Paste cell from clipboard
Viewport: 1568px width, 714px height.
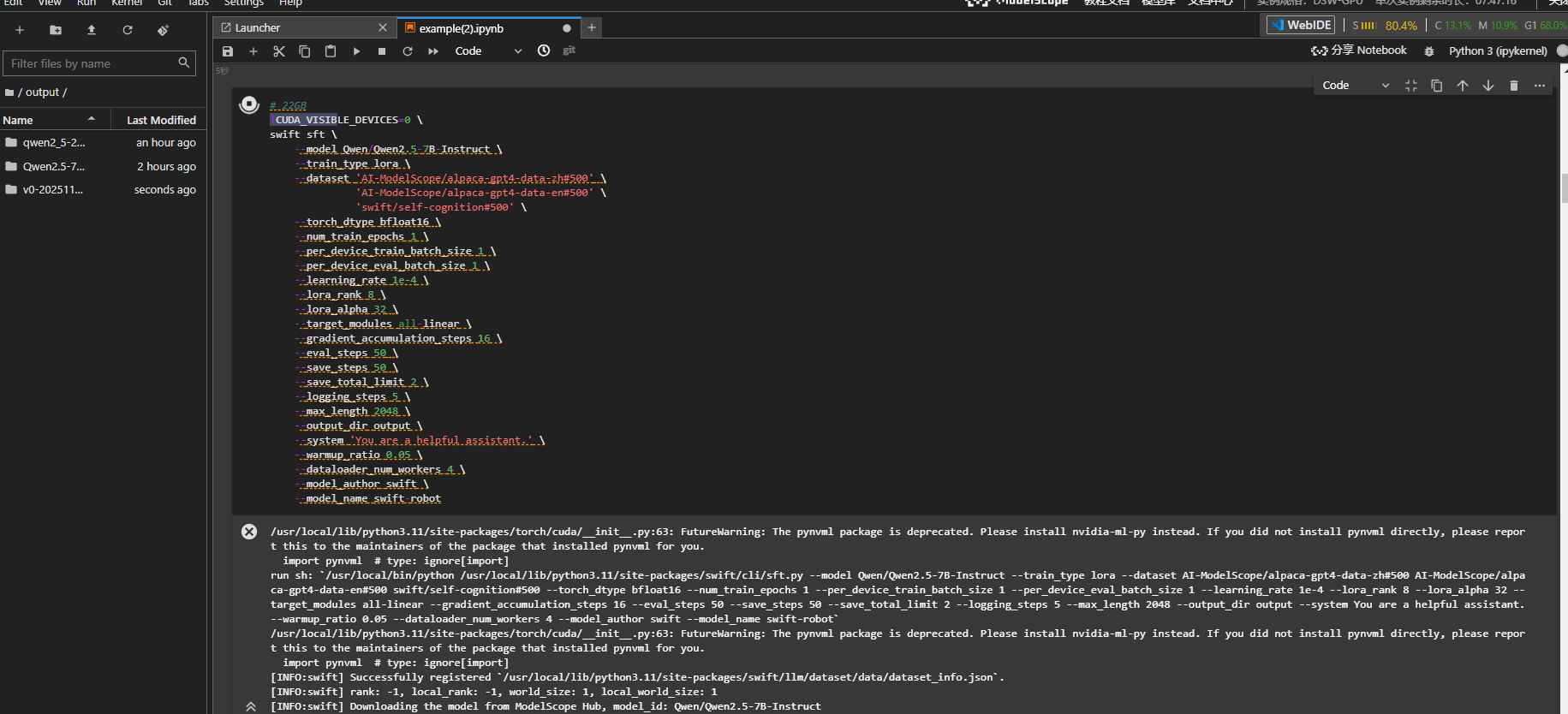331,51
